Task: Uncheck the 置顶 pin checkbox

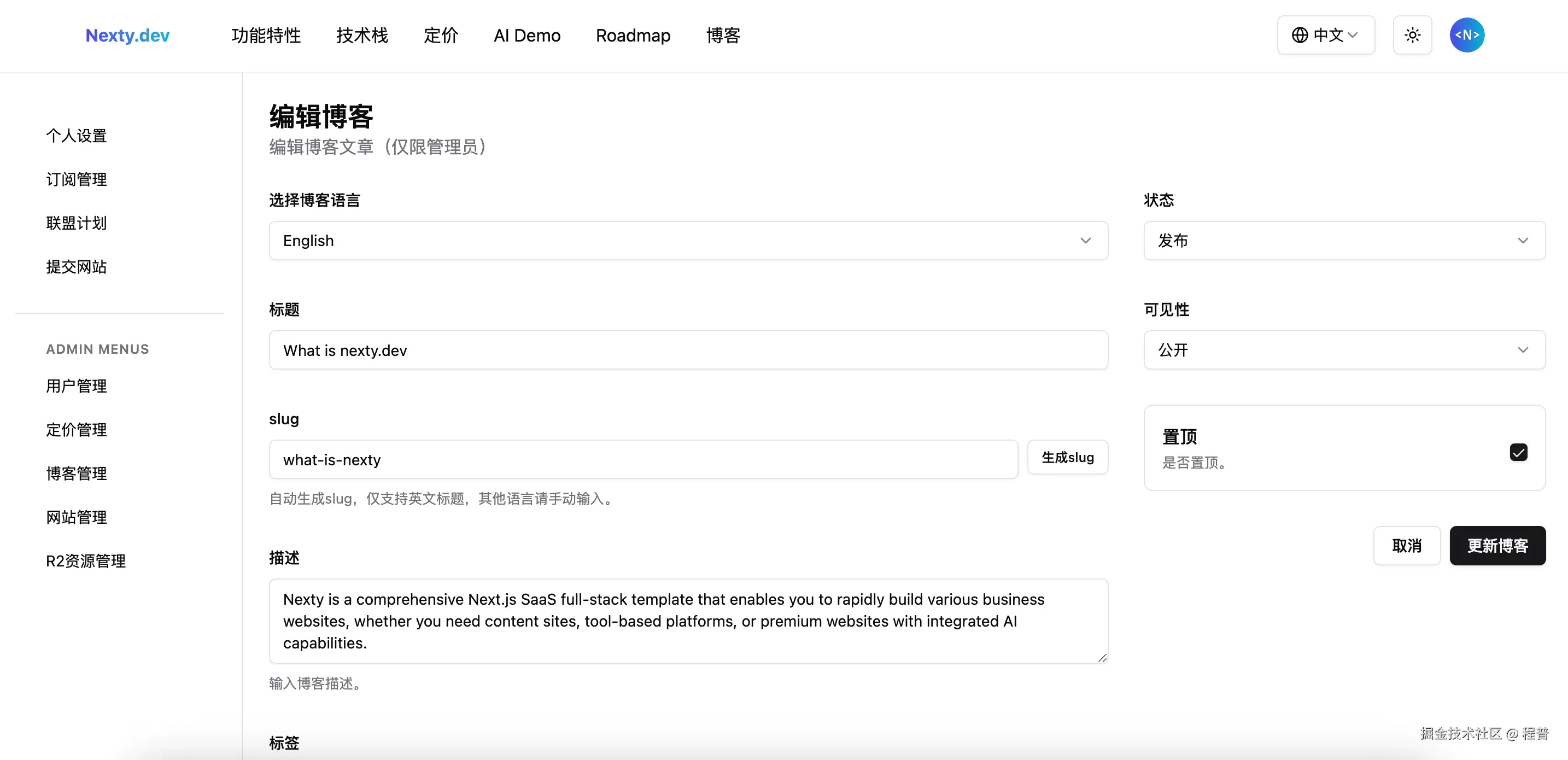Action: coord(1519,452)
